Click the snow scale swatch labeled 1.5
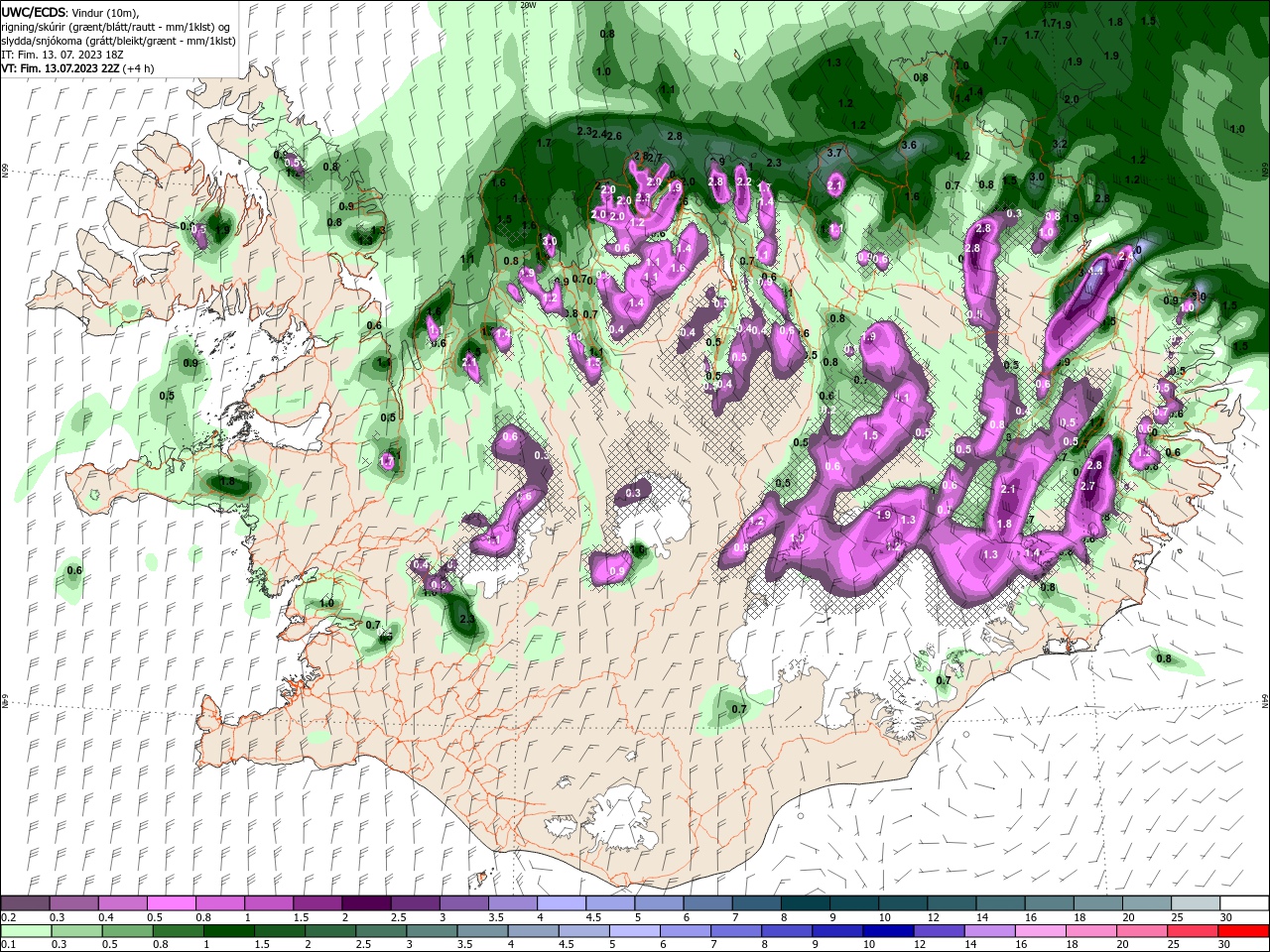 point(317,903)
